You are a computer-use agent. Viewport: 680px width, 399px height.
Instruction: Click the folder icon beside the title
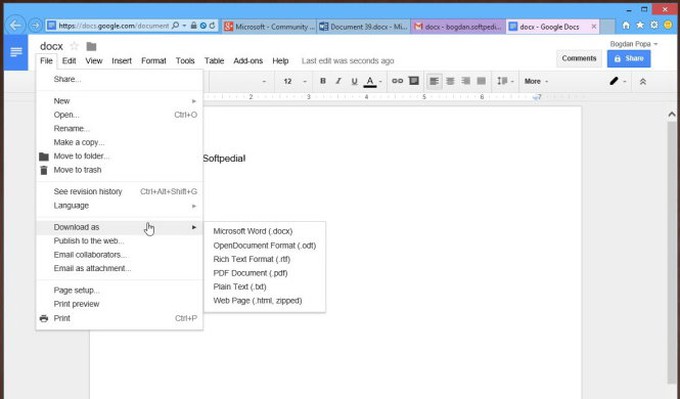pos(91,46)
